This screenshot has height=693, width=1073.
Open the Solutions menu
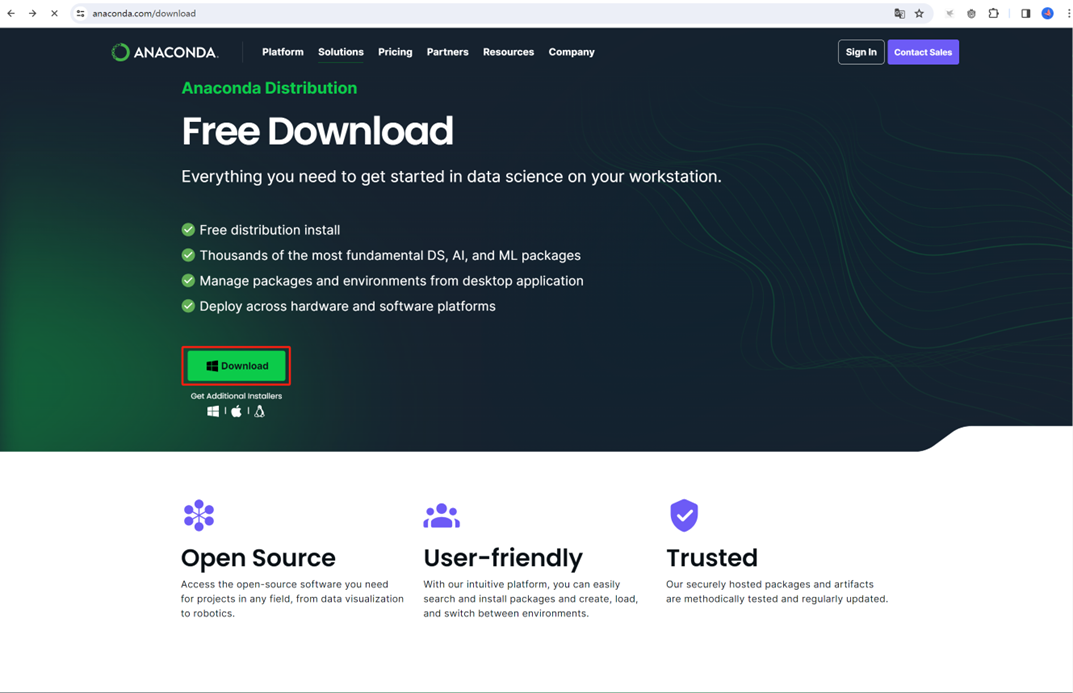point(341,52)
